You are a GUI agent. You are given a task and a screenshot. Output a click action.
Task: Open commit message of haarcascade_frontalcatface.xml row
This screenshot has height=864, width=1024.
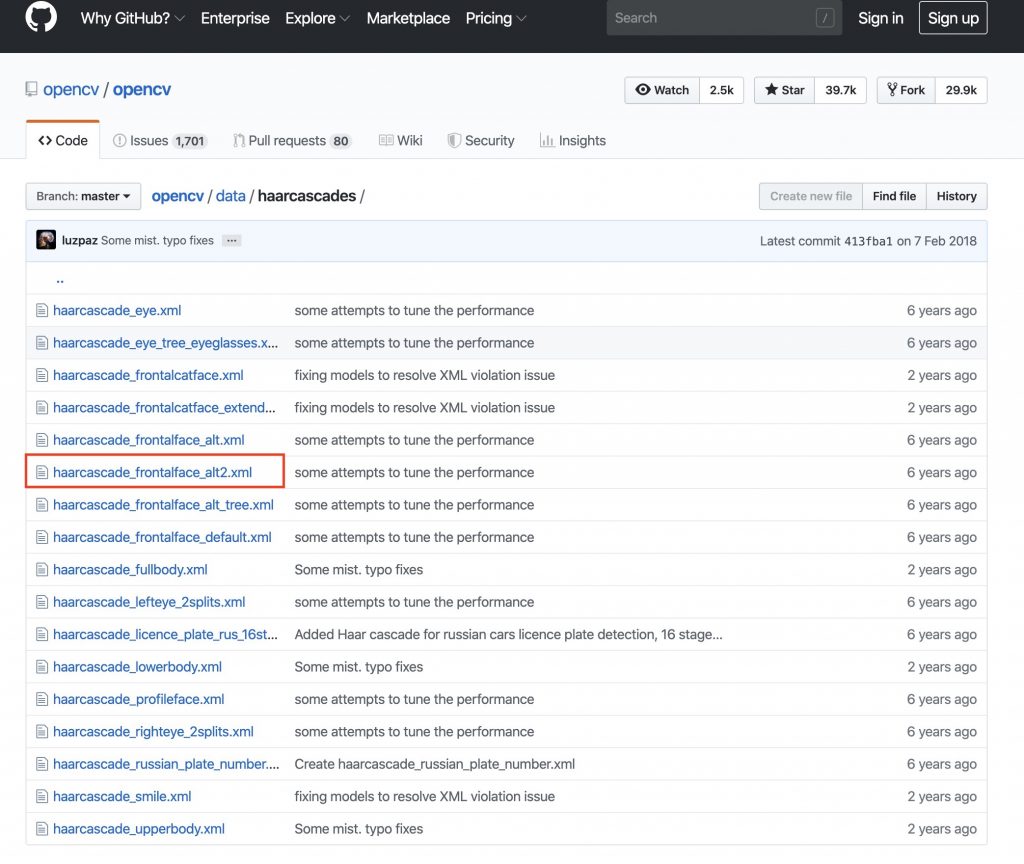click(424, 375)
